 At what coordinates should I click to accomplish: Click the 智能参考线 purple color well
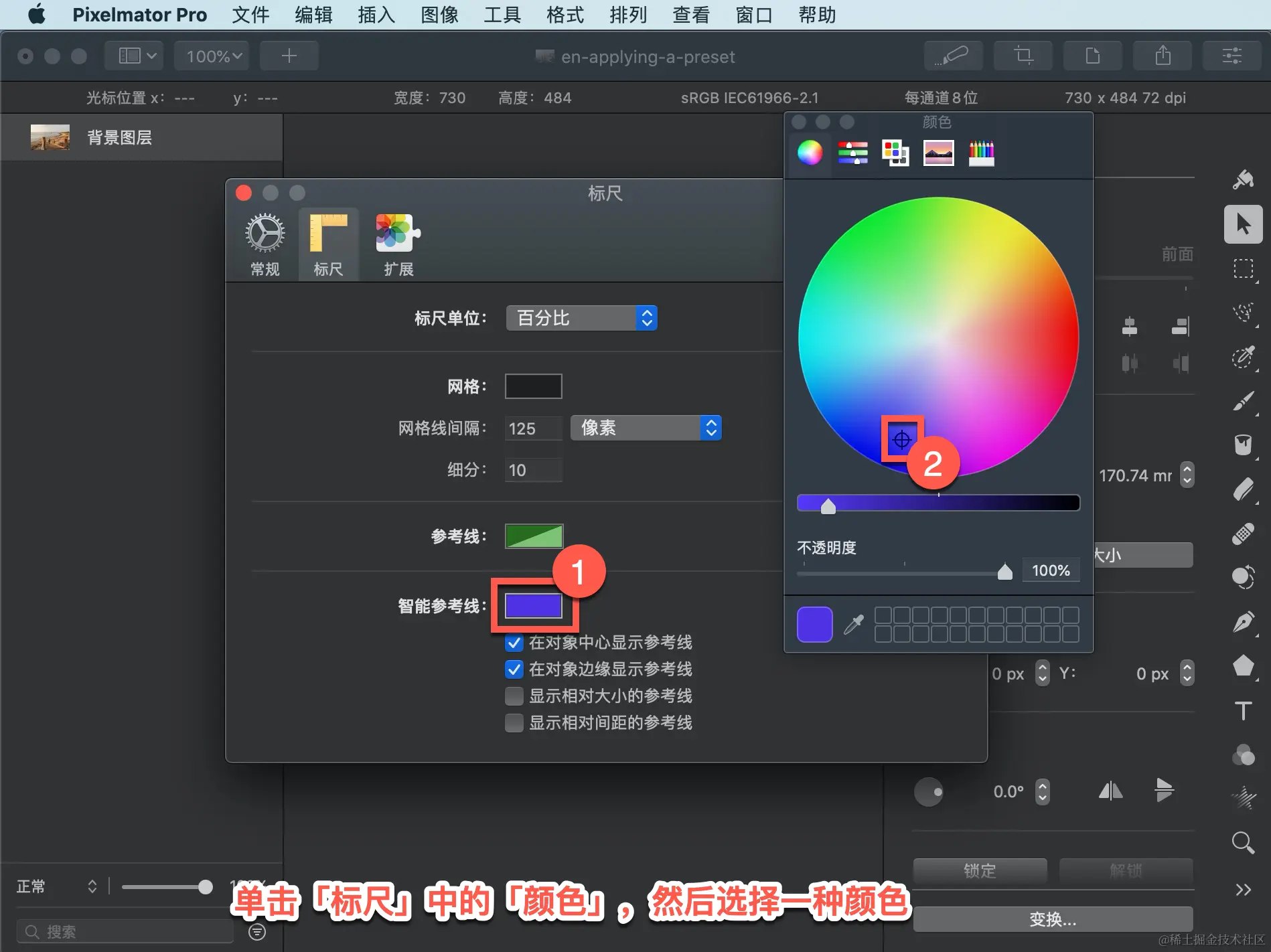[534, 607]
